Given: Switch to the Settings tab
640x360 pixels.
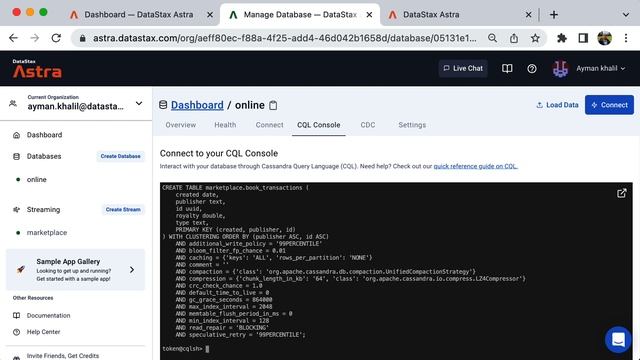Looking at the screenshot, I should coord(412,125).
